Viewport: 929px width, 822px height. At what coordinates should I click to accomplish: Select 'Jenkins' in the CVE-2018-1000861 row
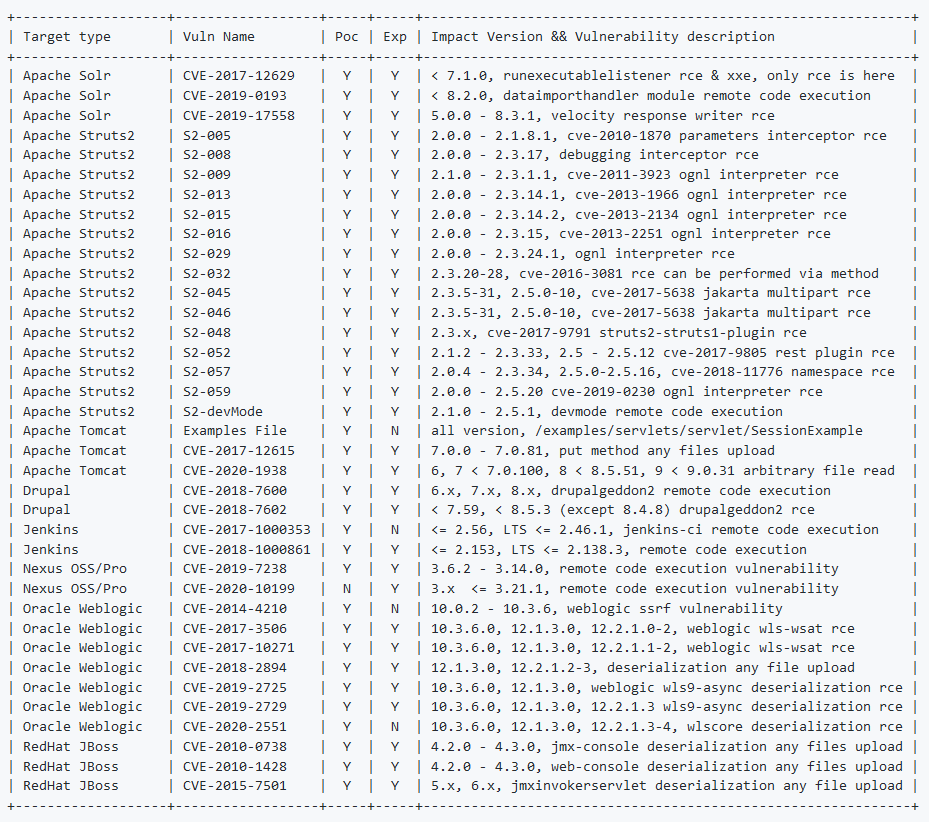pos(50,550)
